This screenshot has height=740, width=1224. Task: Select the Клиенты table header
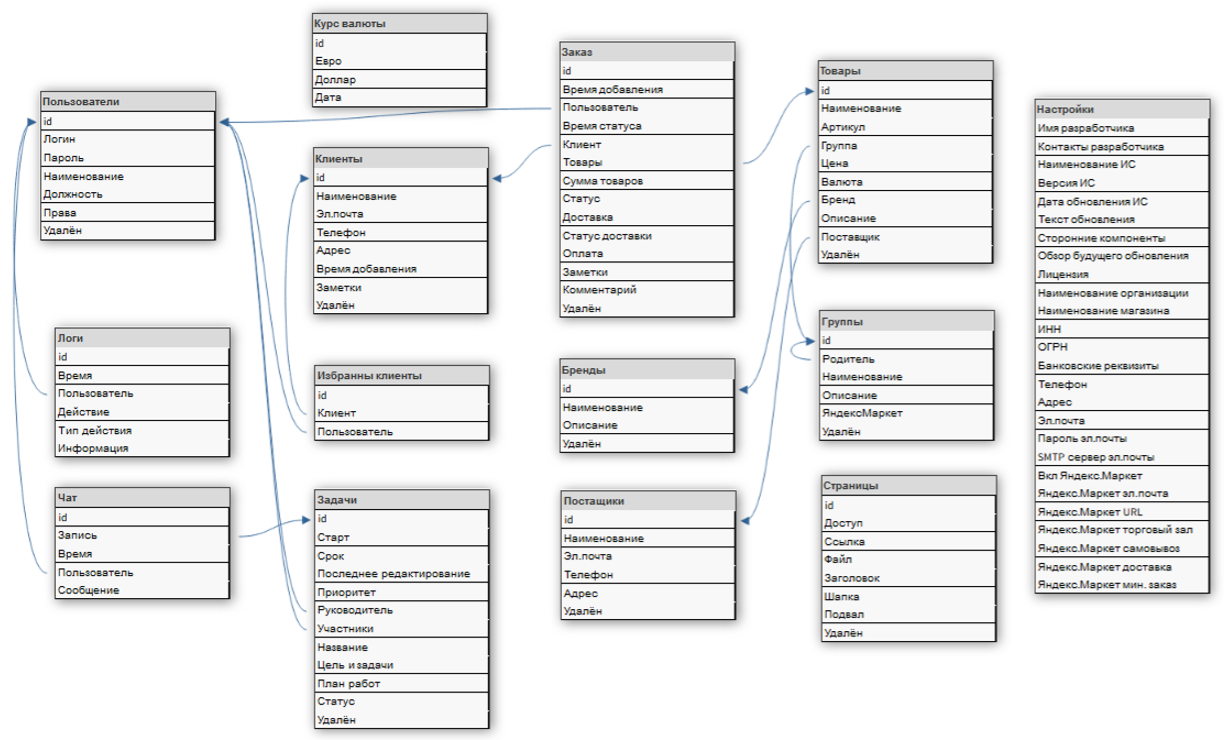(x=400, y=158)
